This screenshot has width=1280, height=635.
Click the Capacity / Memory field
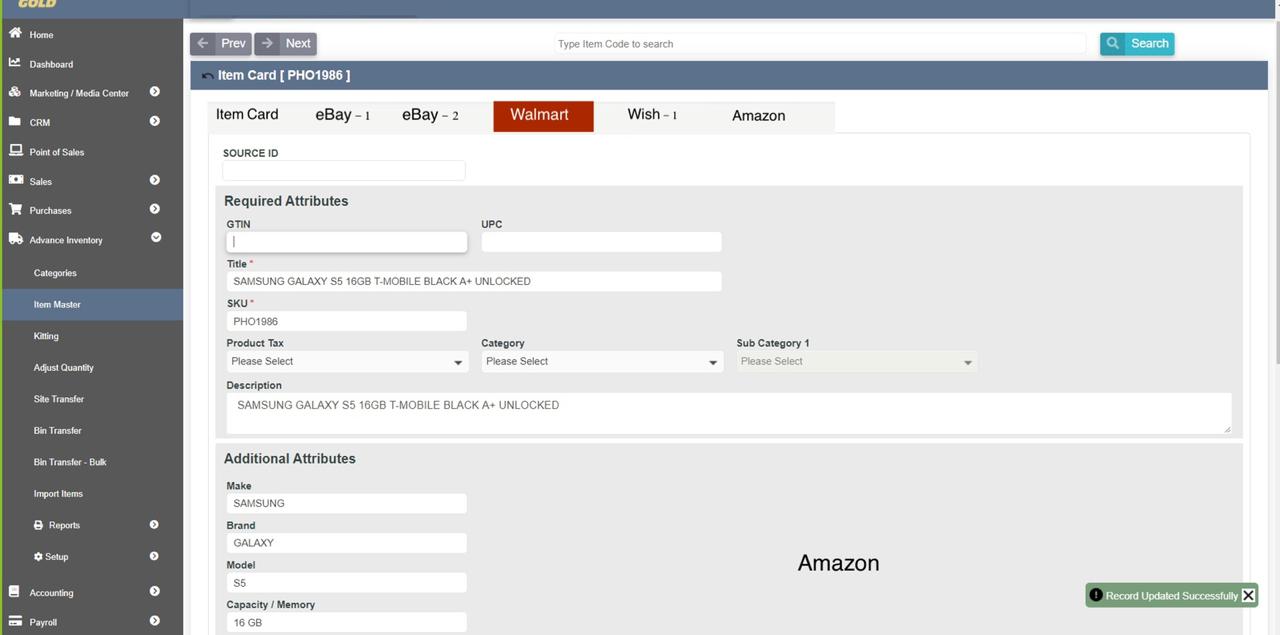[x=347, y=622]
